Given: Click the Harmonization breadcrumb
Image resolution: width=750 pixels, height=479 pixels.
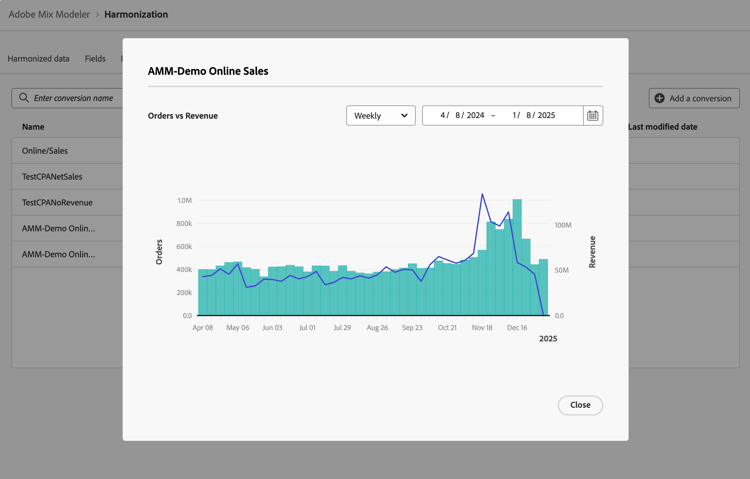Looking at the screenshot, I should pyautogui.click(x=136, y=14).
